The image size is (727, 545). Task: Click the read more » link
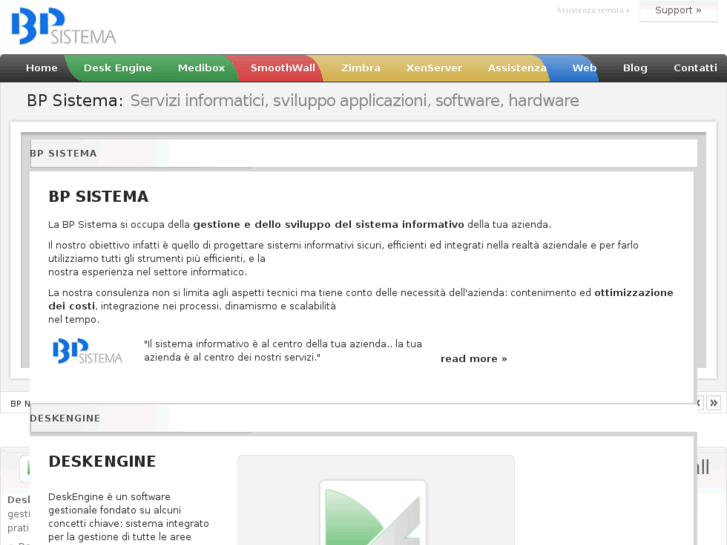coord(473,359)
